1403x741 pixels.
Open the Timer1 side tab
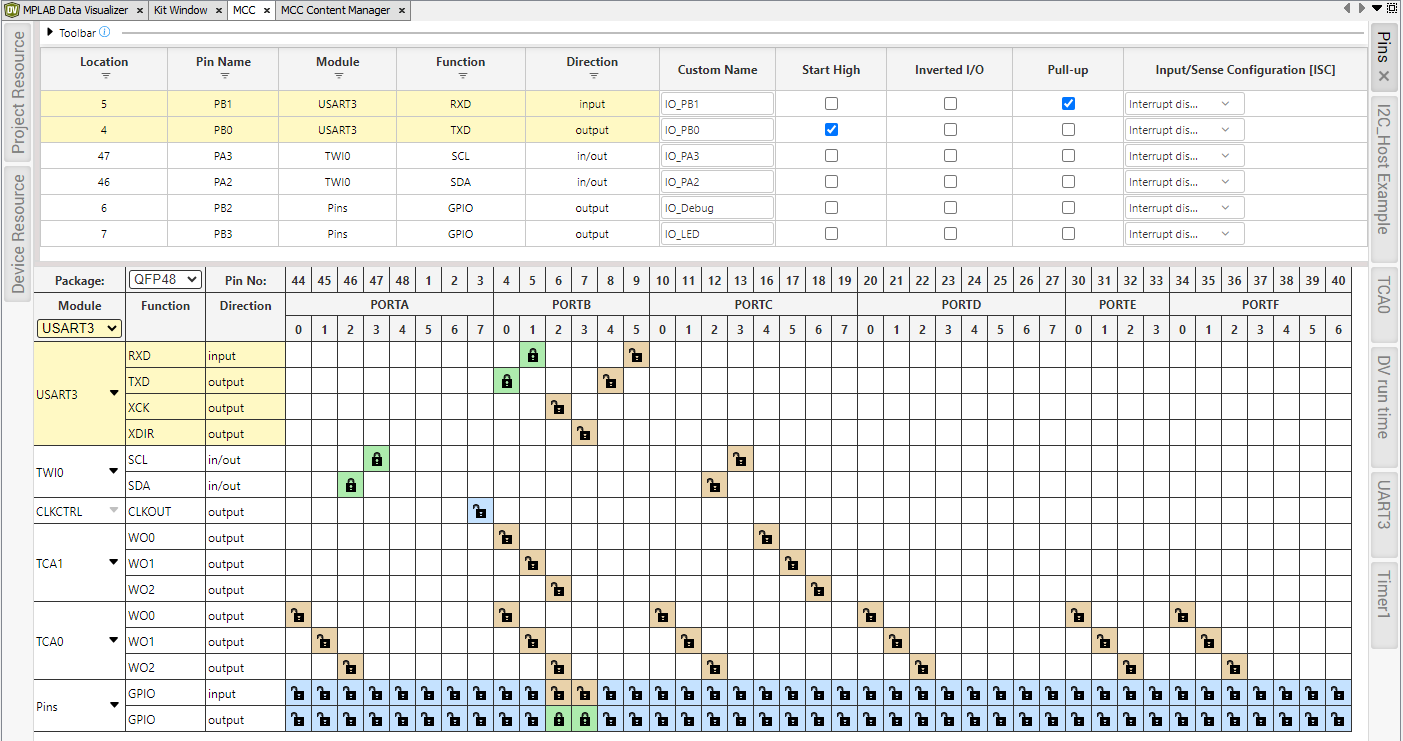coord(1384,607)
